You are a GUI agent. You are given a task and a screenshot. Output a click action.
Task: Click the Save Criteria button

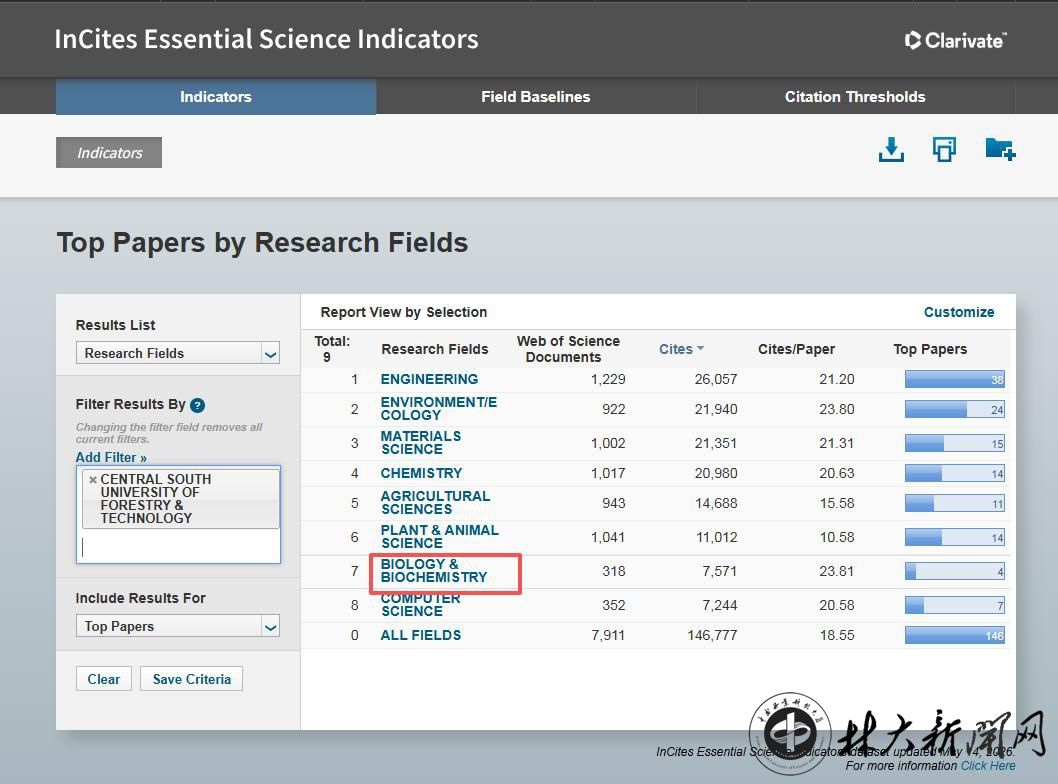pos(192,679)
